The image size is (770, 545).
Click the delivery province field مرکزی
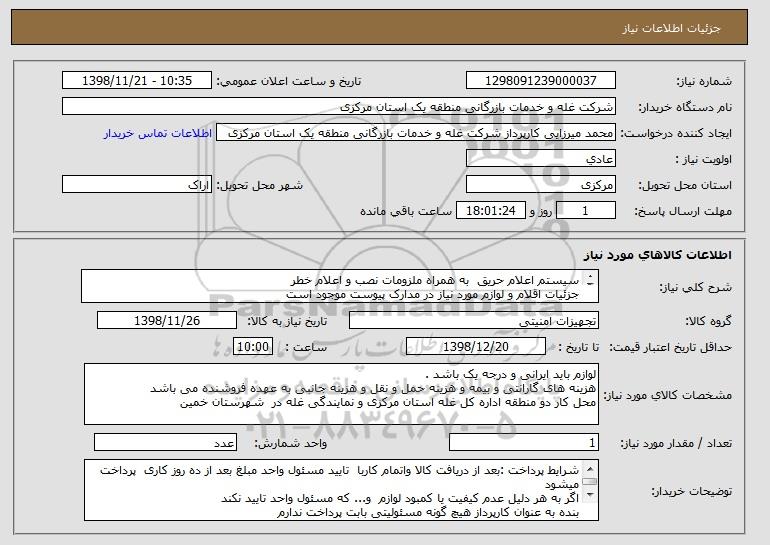coord(541,185)
